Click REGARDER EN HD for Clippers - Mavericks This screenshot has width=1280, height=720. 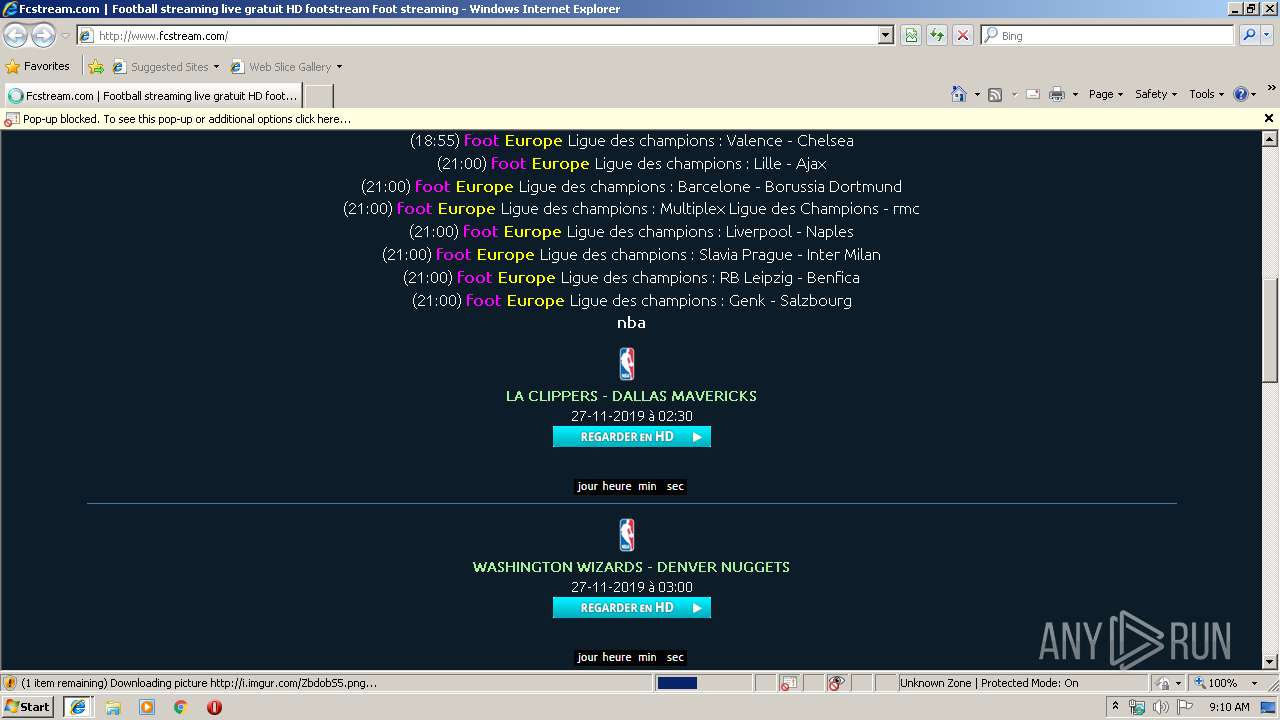pos(631,437)
